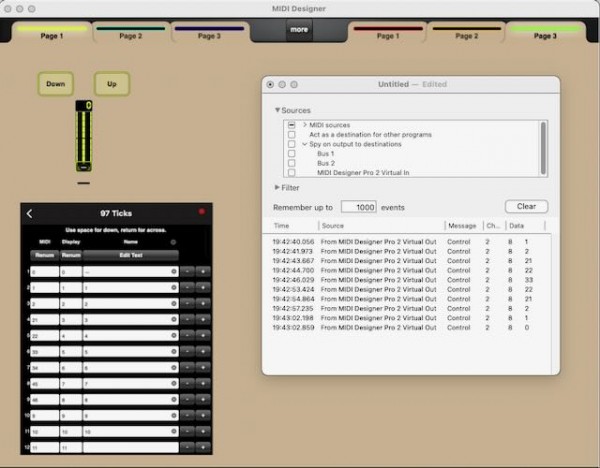Click the gray circle beside the Name header
The image size is (600, 468).
pos(173,242)
